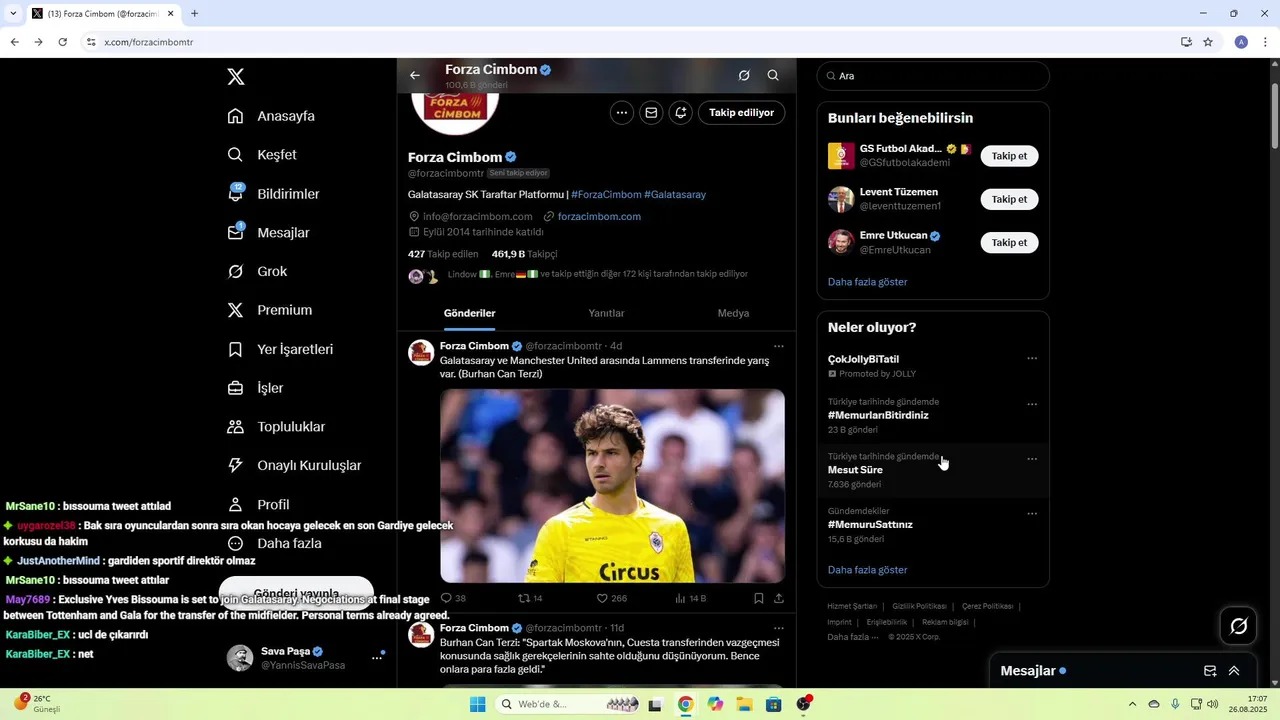Image resolution: width=1280 pixels, height=720 pixels.
Task: Open profile more options ellipsis button
Action: pos(622,113)
